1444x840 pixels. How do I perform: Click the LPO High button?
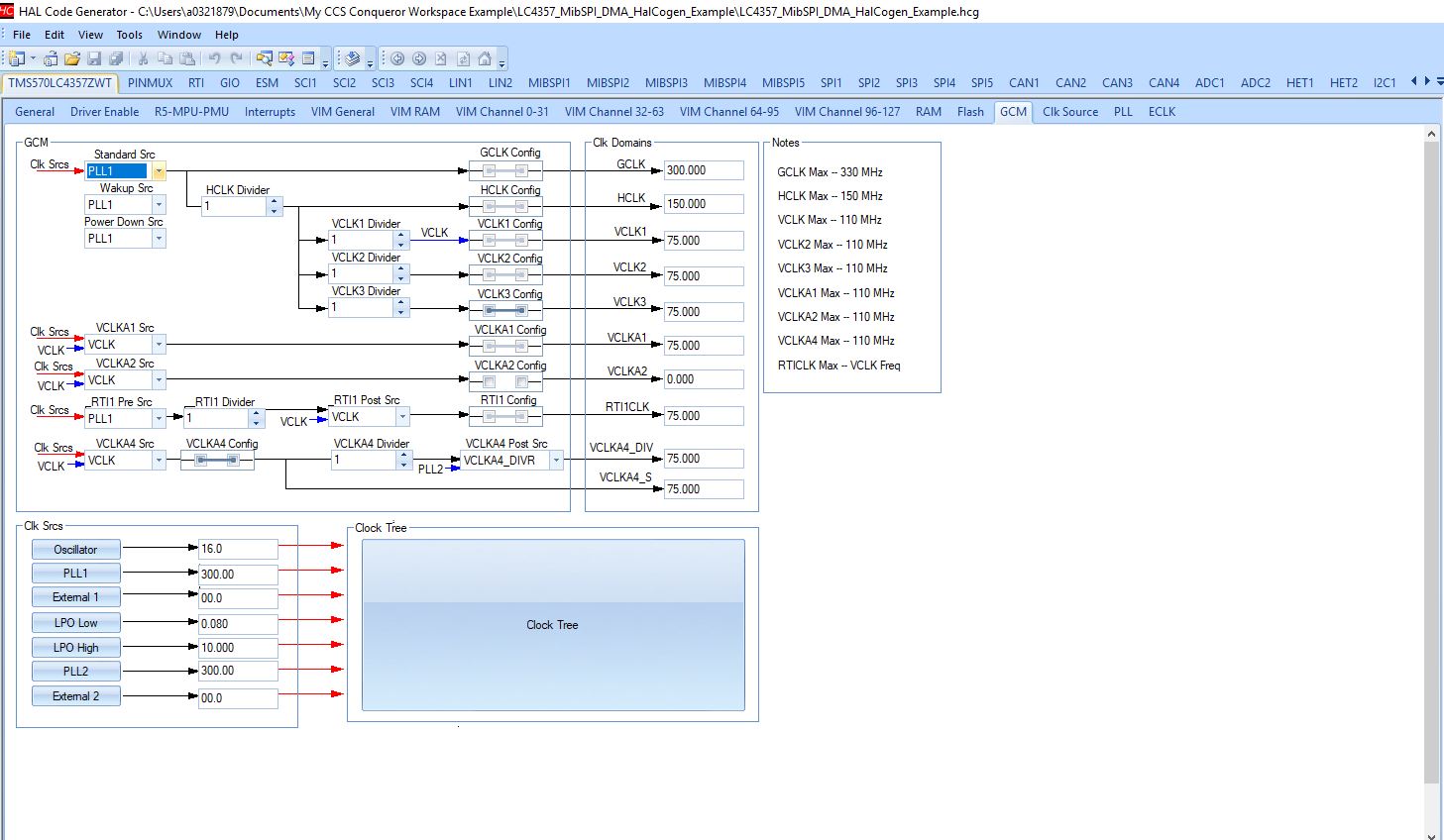[76, 648]
